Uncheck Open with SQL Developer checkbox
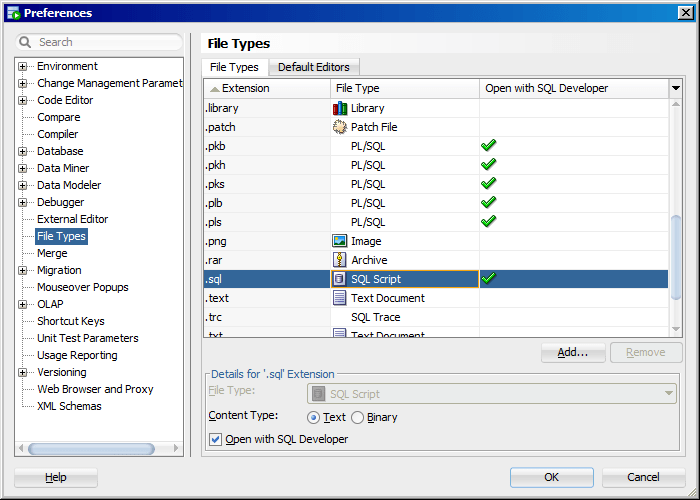Viewport: 700px width, 500px height. click(215, 439)
